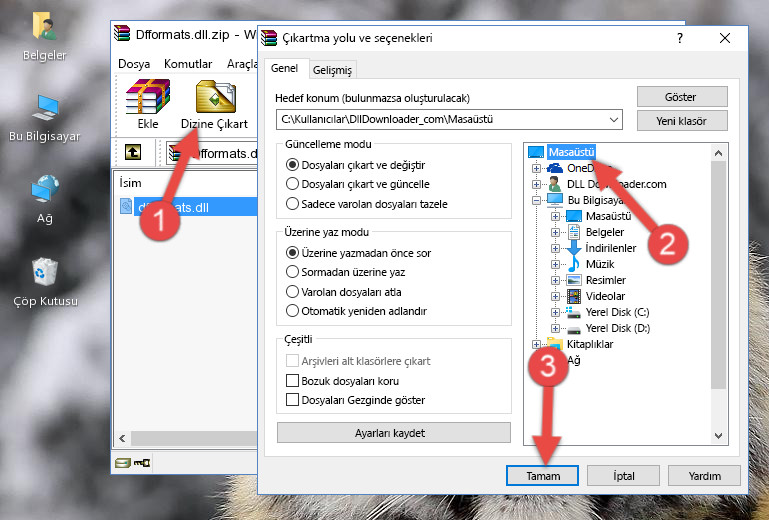
Task: Click the drive icon in WinRAR status bar
Action: (123, 463)
